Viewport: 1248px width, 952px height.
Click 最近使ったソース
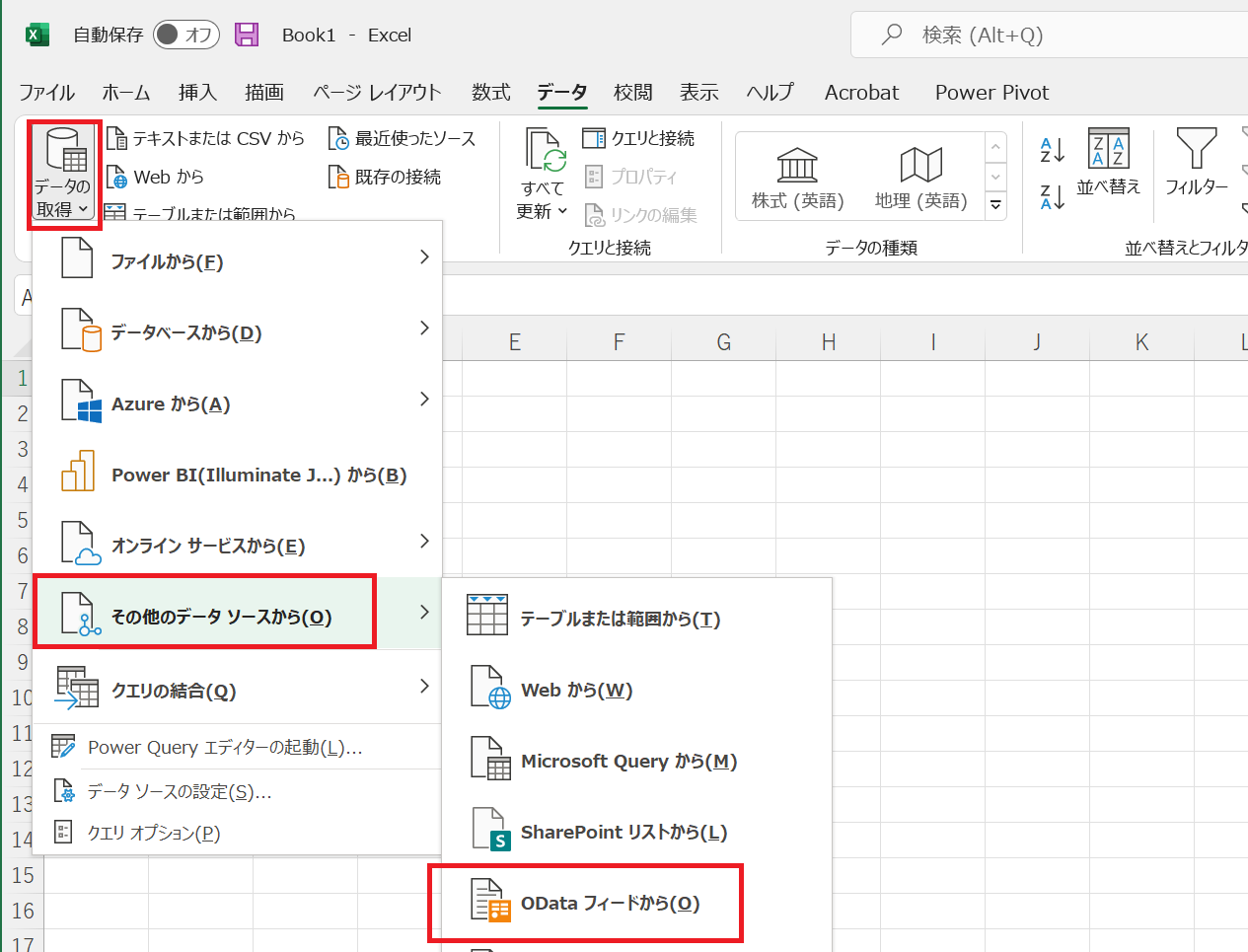[402, 138]
